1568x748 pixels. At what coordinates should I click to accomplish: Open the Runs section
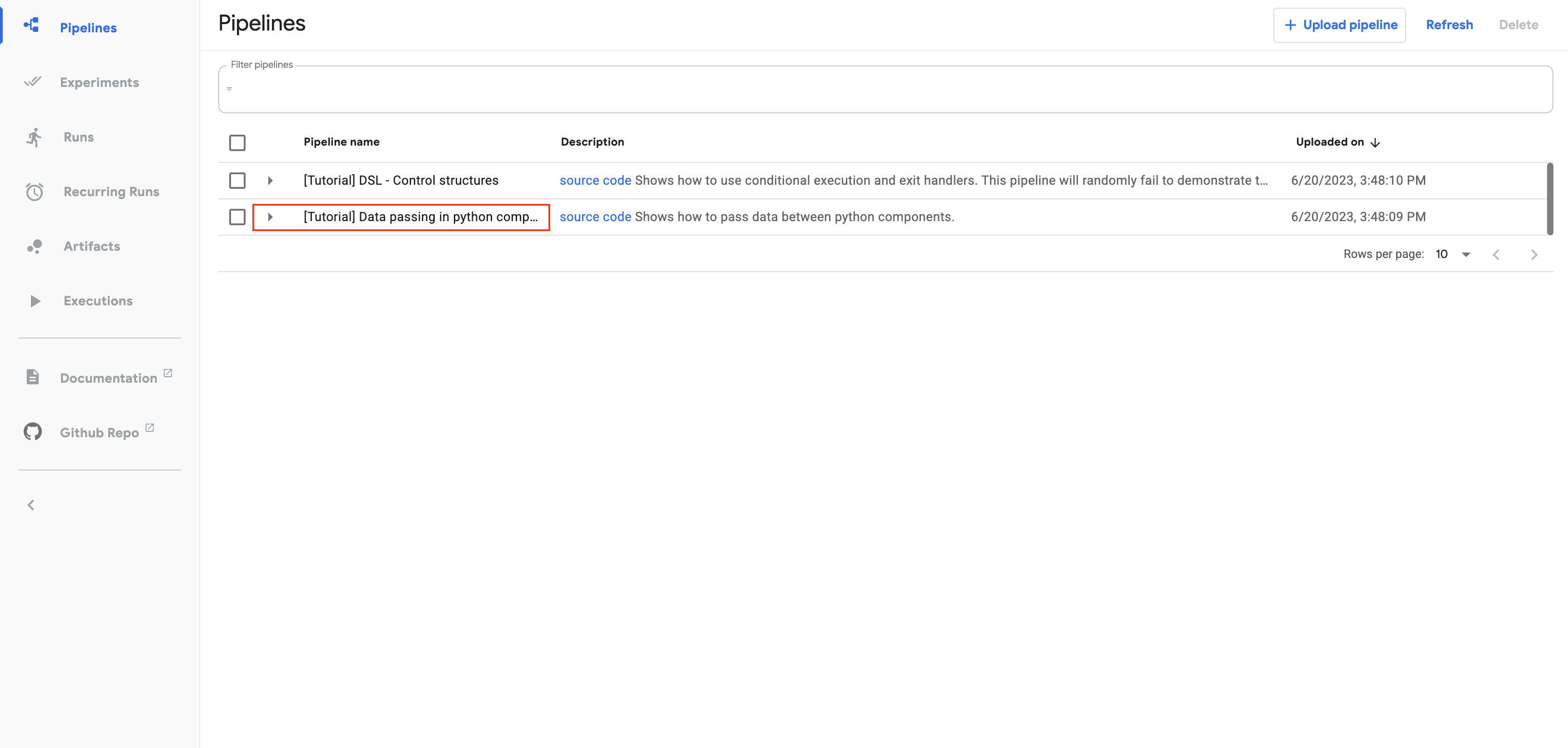pos(79,137)
